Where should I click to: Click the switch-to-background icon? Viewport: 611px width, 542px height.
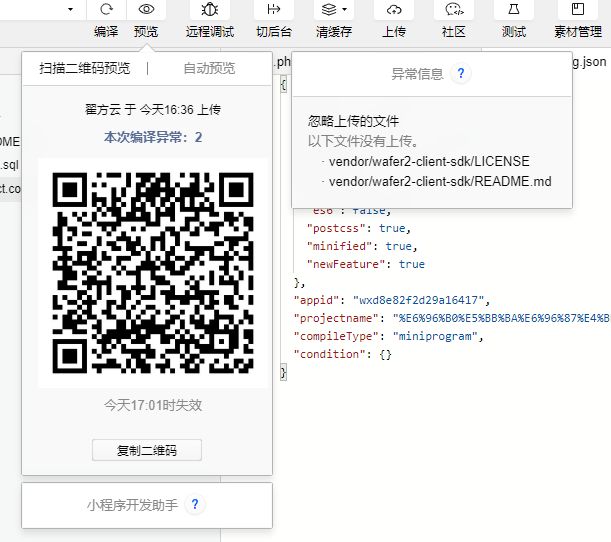pos(274,9)
